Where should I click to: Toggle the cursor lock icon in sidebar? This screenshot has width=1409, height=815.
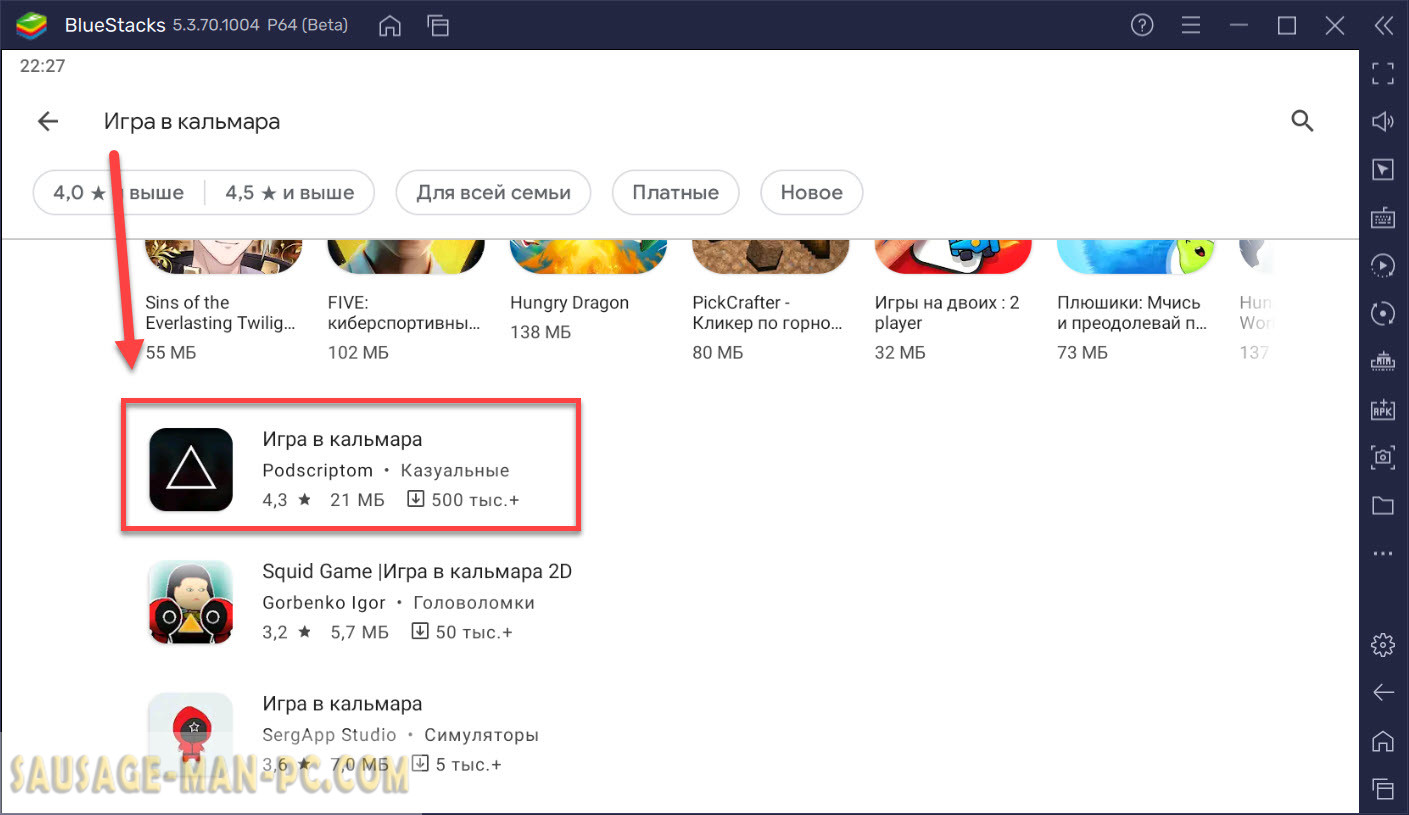1383,169
